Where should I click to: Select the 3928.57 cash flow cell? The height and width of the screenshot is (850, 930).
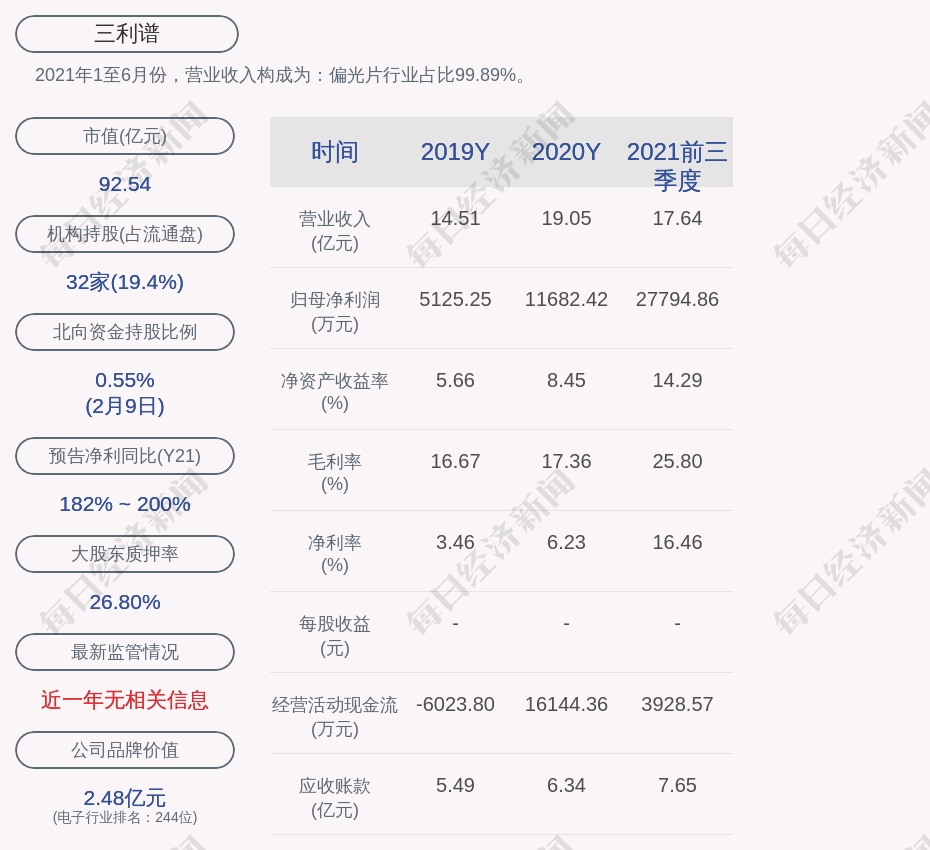[677, 704]
